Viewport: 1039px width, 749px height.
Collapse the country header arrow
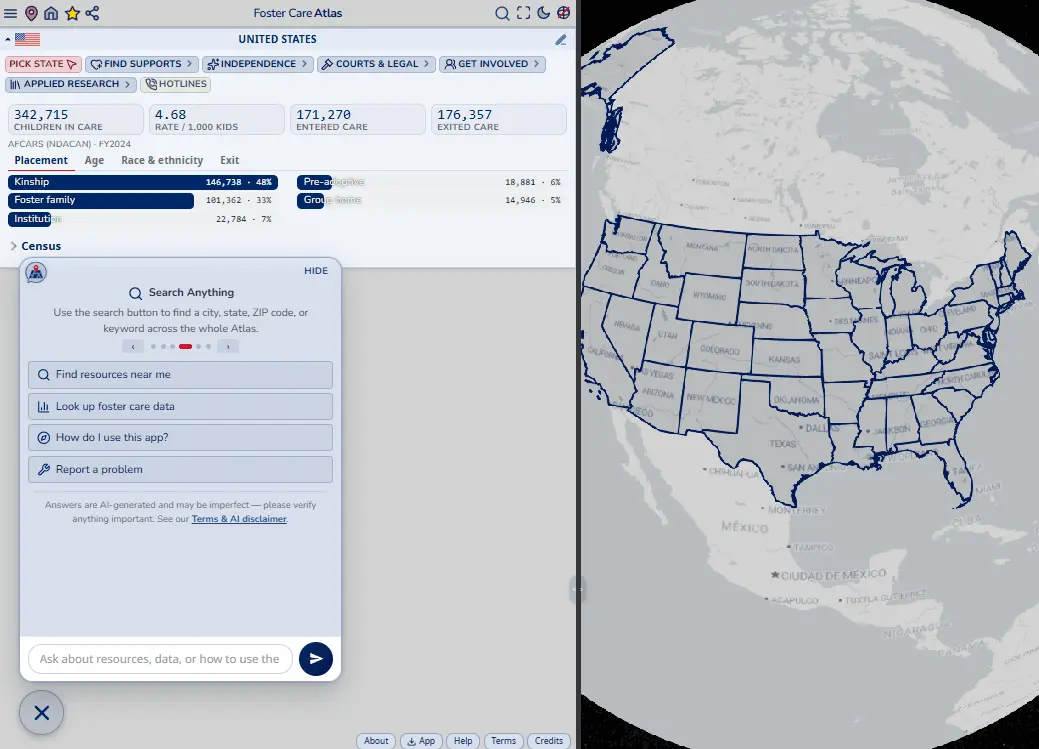tap(8, 40)
